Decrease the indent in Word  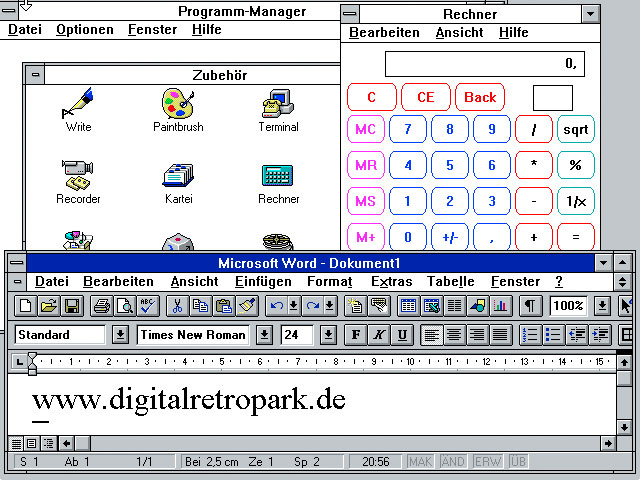pyautogui.click(x=576, y=335)
